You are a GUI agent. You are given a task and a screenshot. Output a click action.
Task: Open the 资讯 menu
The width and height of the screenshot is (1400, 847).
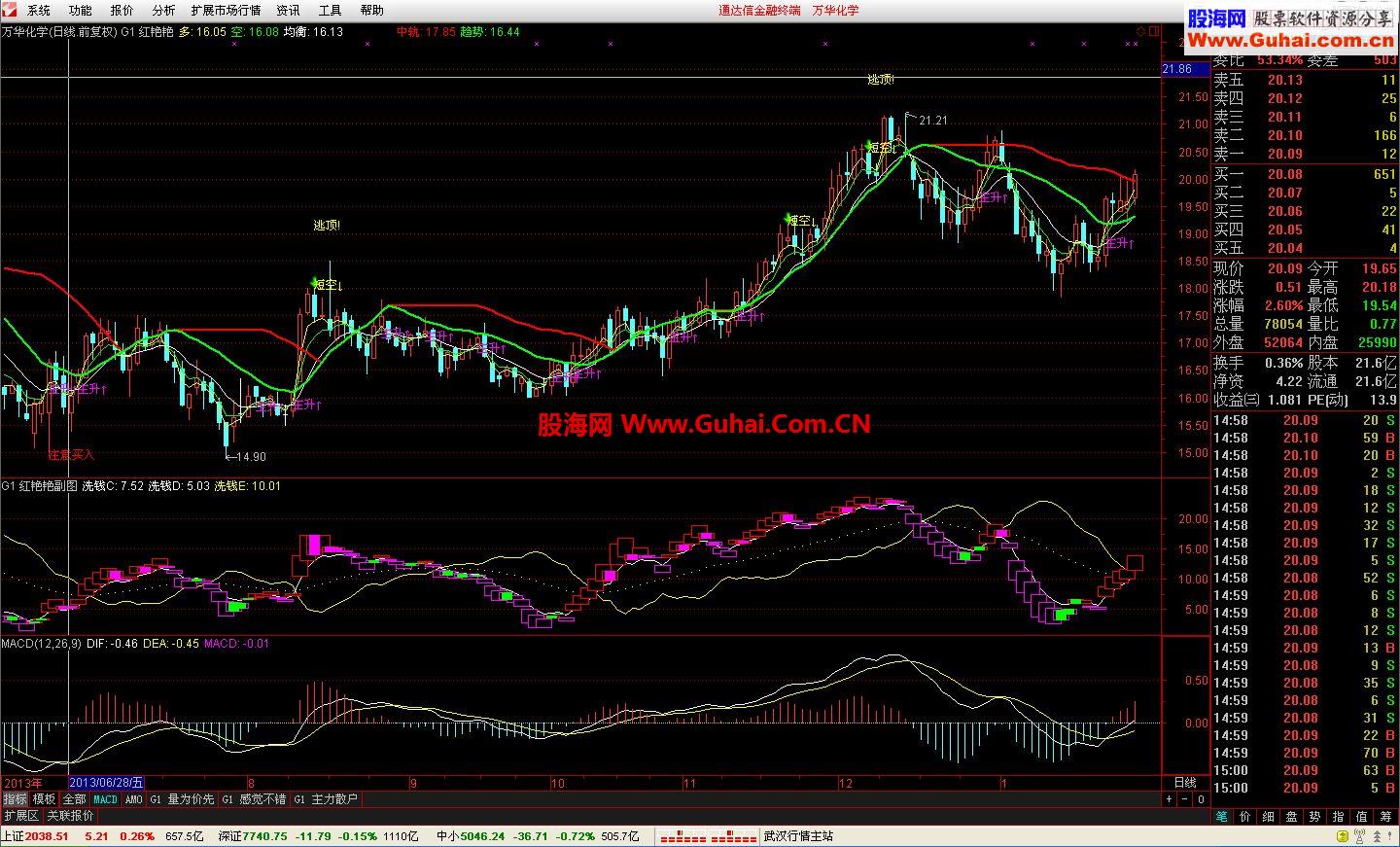(x=288, y=11)
